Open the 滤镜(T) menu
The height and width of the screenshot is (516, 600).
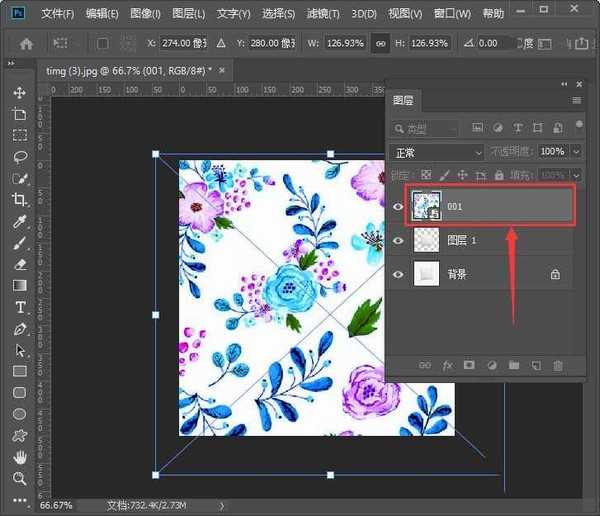pos(325,14)
